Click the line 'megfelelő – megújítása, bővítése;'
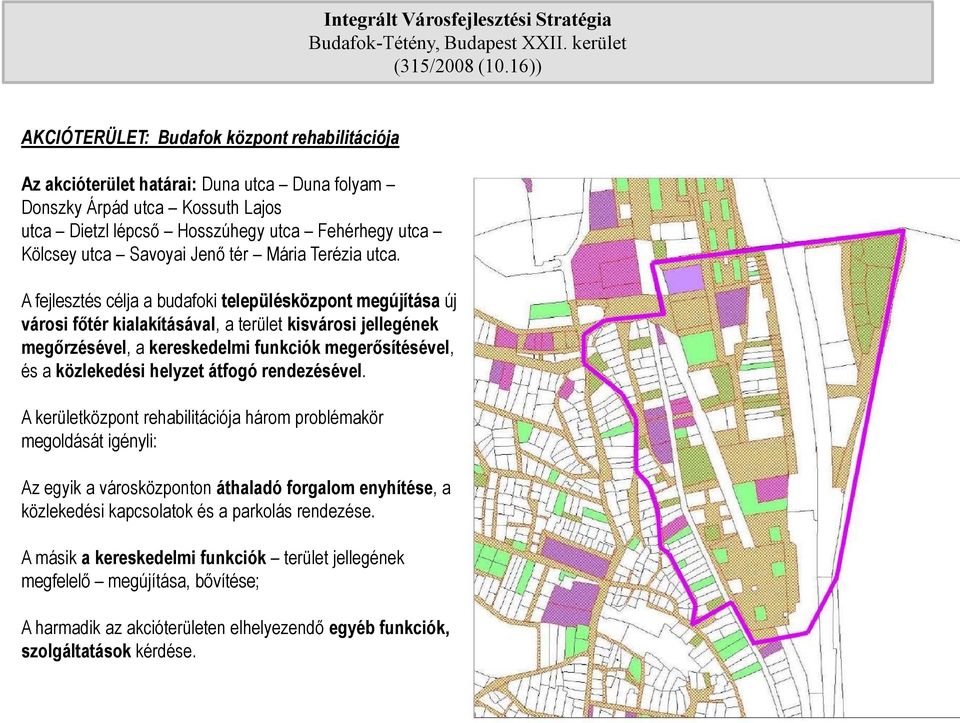Image resolution: width=960 pixels, height=723 pixels. point(140,581)
